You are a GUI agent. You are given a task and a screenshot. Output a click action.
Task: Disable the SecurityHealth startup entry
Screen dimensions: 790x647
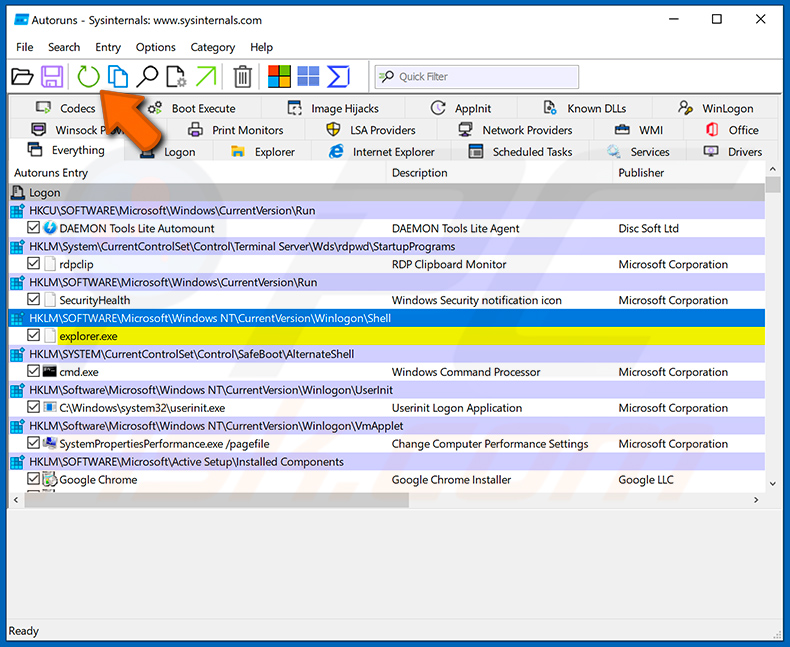33,299
